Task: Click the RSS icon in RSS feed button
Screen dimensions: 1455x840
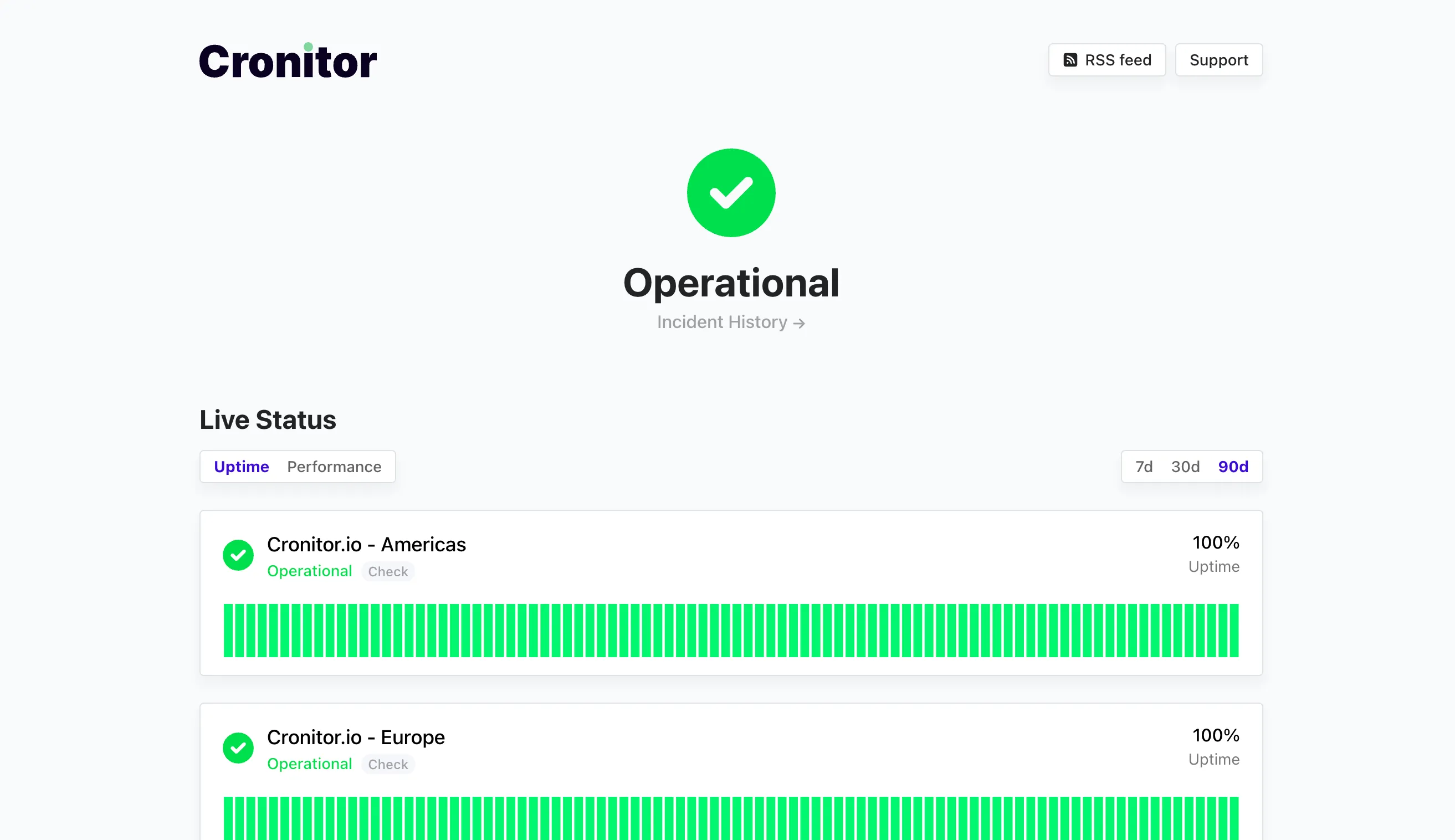Action: (1070, 60)
